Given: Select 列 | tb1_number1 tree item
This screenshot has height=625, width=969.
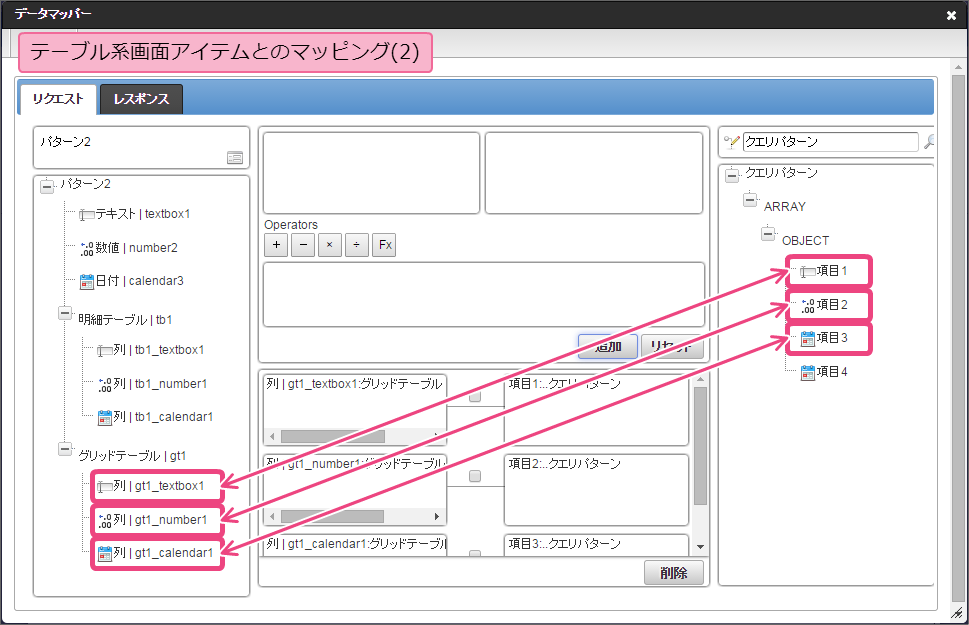Looking at the screenshot, I should click(161, 384).
